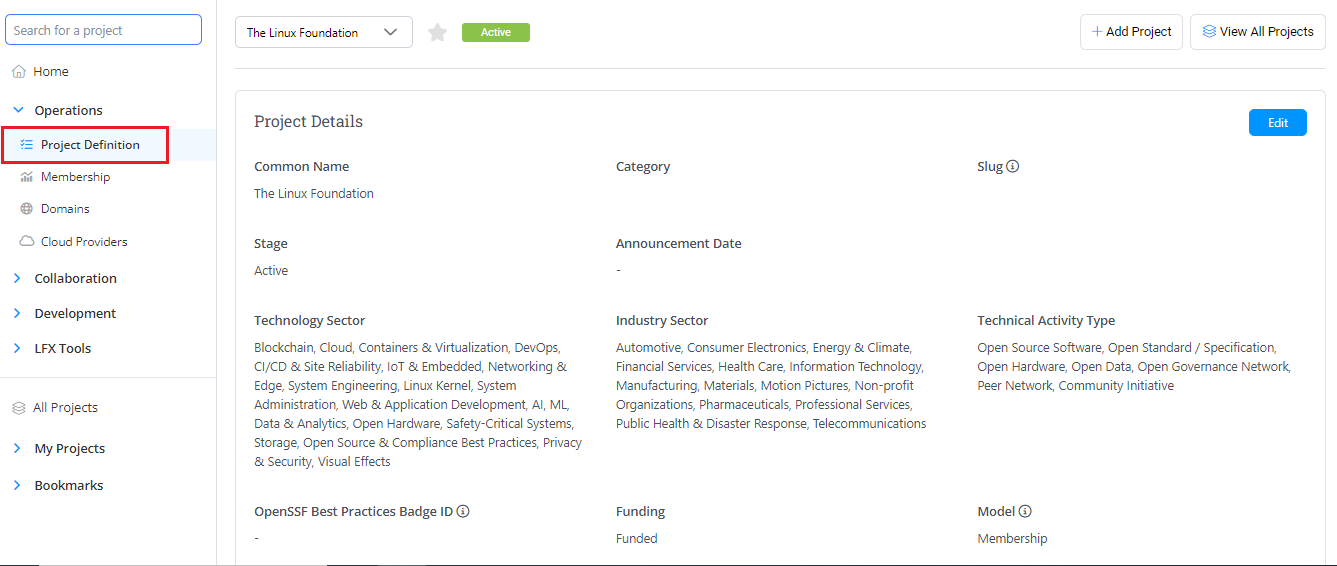Click the All Projects stack icon
Viewport: 1337px width, 566px height.
click(19, 408)
